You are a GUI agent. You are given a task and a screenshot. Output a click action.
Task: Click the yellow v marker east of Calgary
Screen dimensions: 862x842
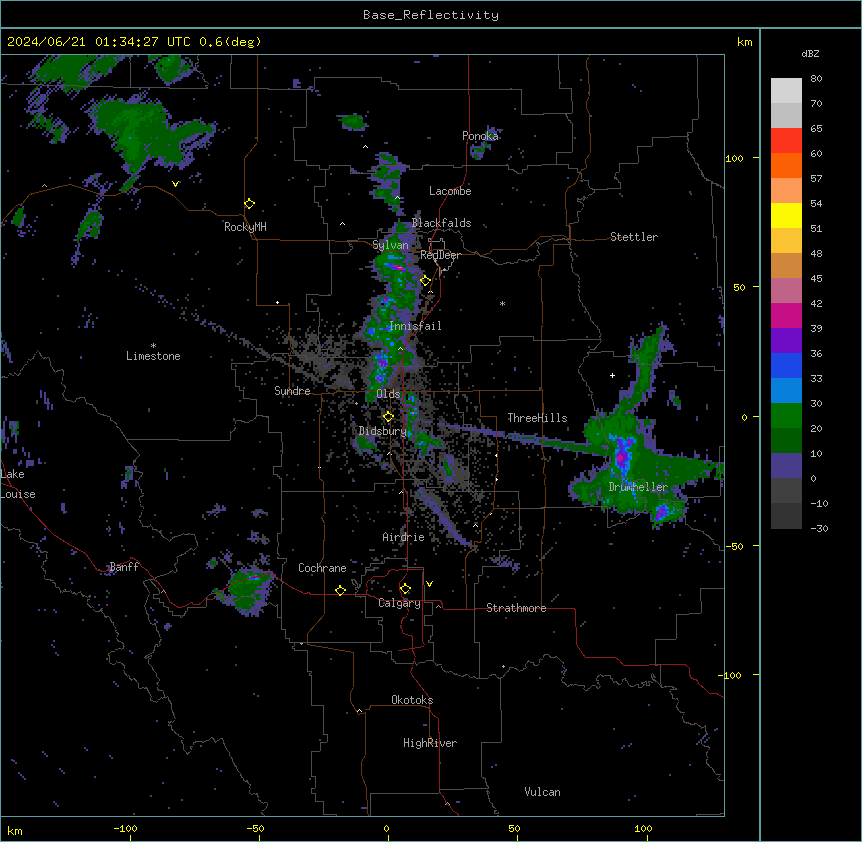429,584
